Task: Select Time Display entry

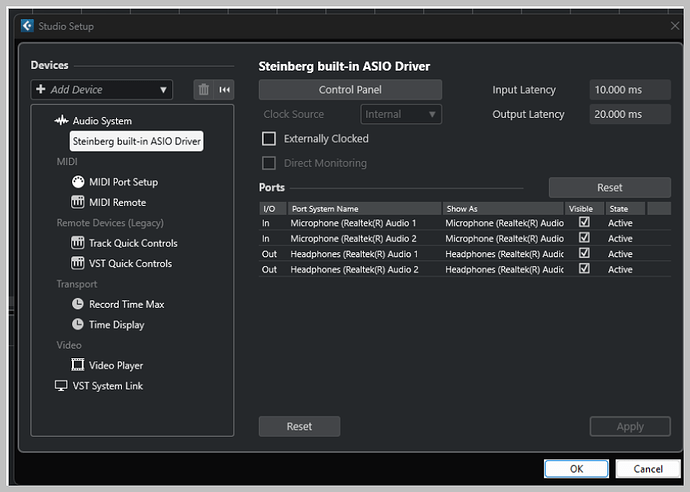Action: click(117, 325)
